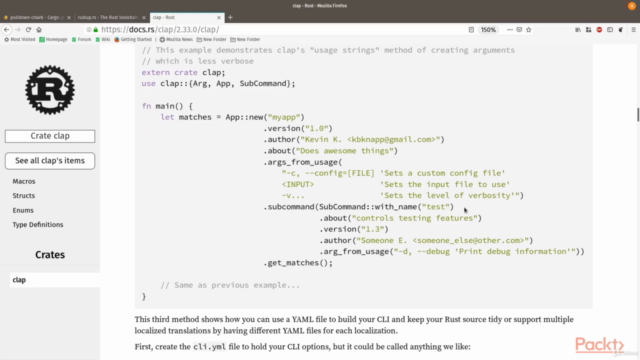Click the grid extension icon in toolbar
640x360 pixels.
589,30
